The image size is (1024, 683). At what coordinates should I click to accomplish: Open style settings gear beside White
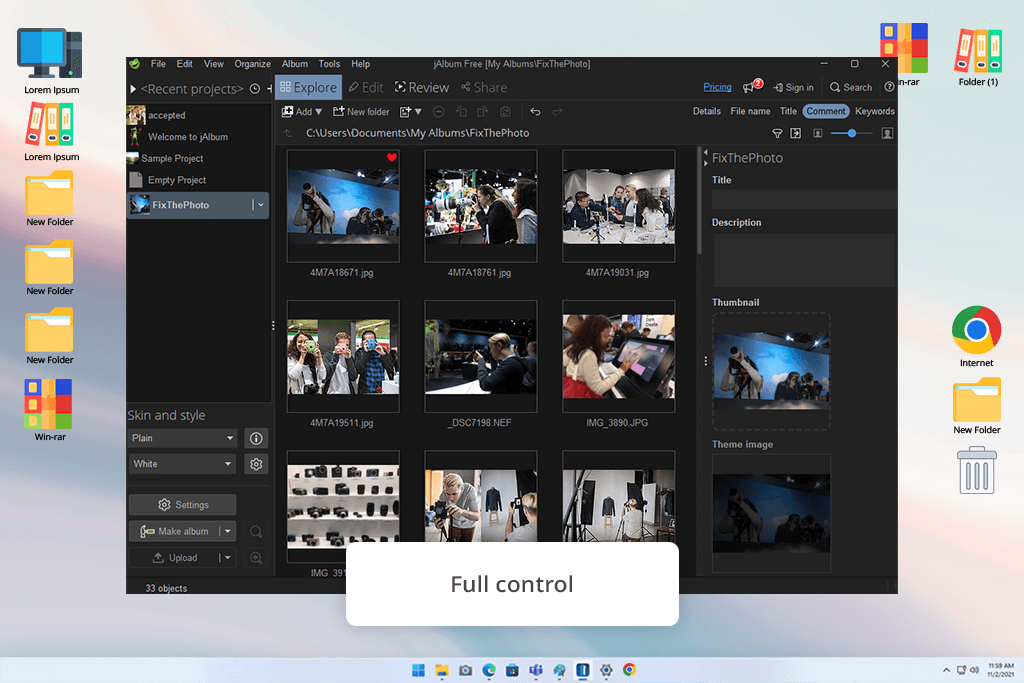point(256,464)
